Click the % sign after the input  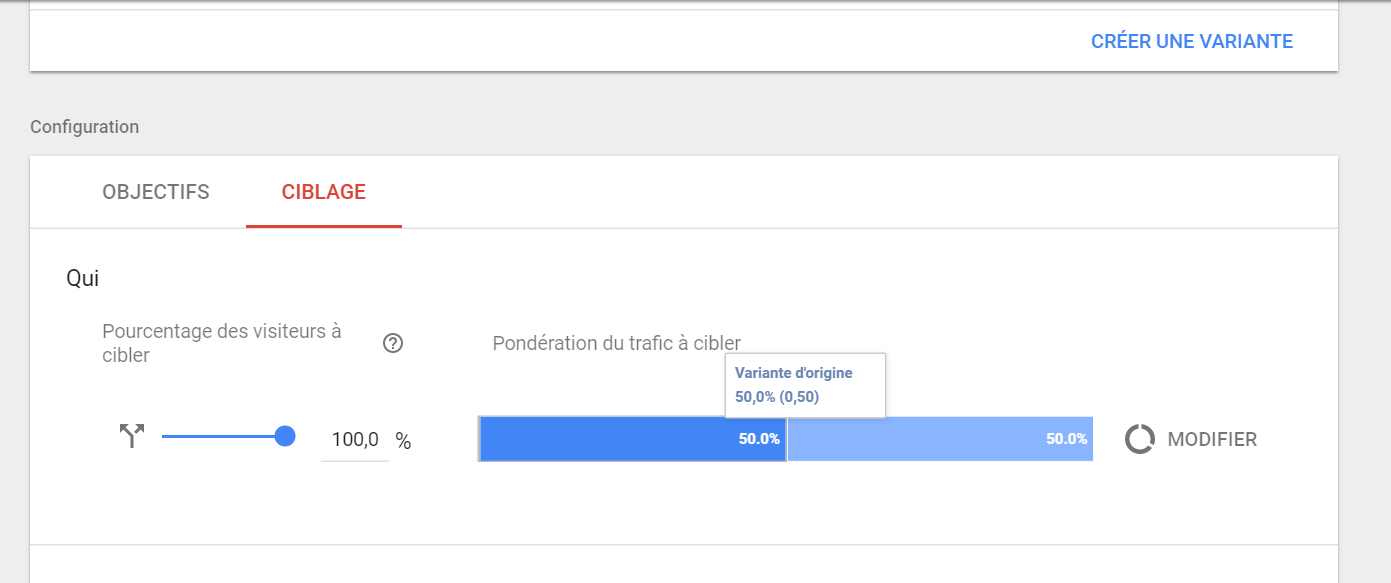pos(403,441)
